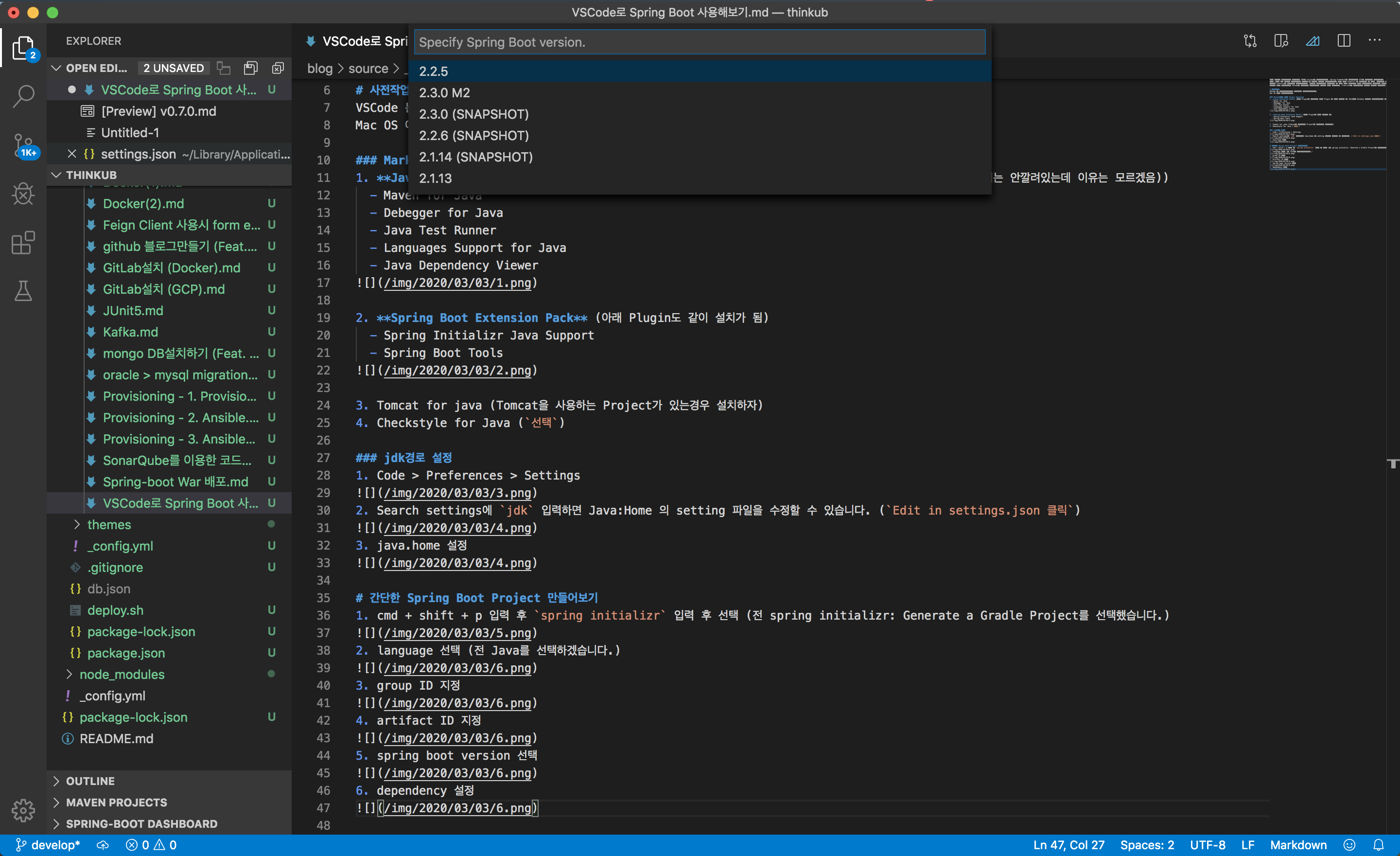
Task: Click Save All icon in Open Editors
Action: pos(250,68)
